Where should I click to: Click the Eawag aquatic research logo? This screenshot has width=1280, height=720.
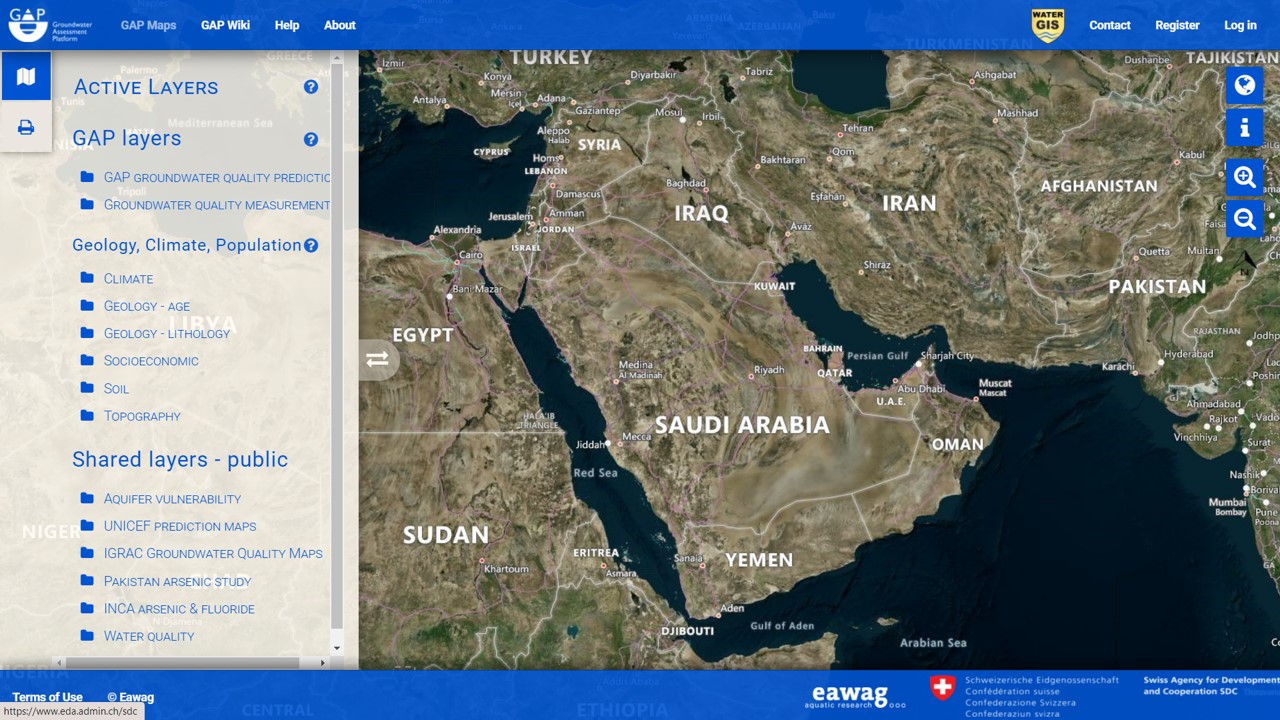click(x=856, y=696)
